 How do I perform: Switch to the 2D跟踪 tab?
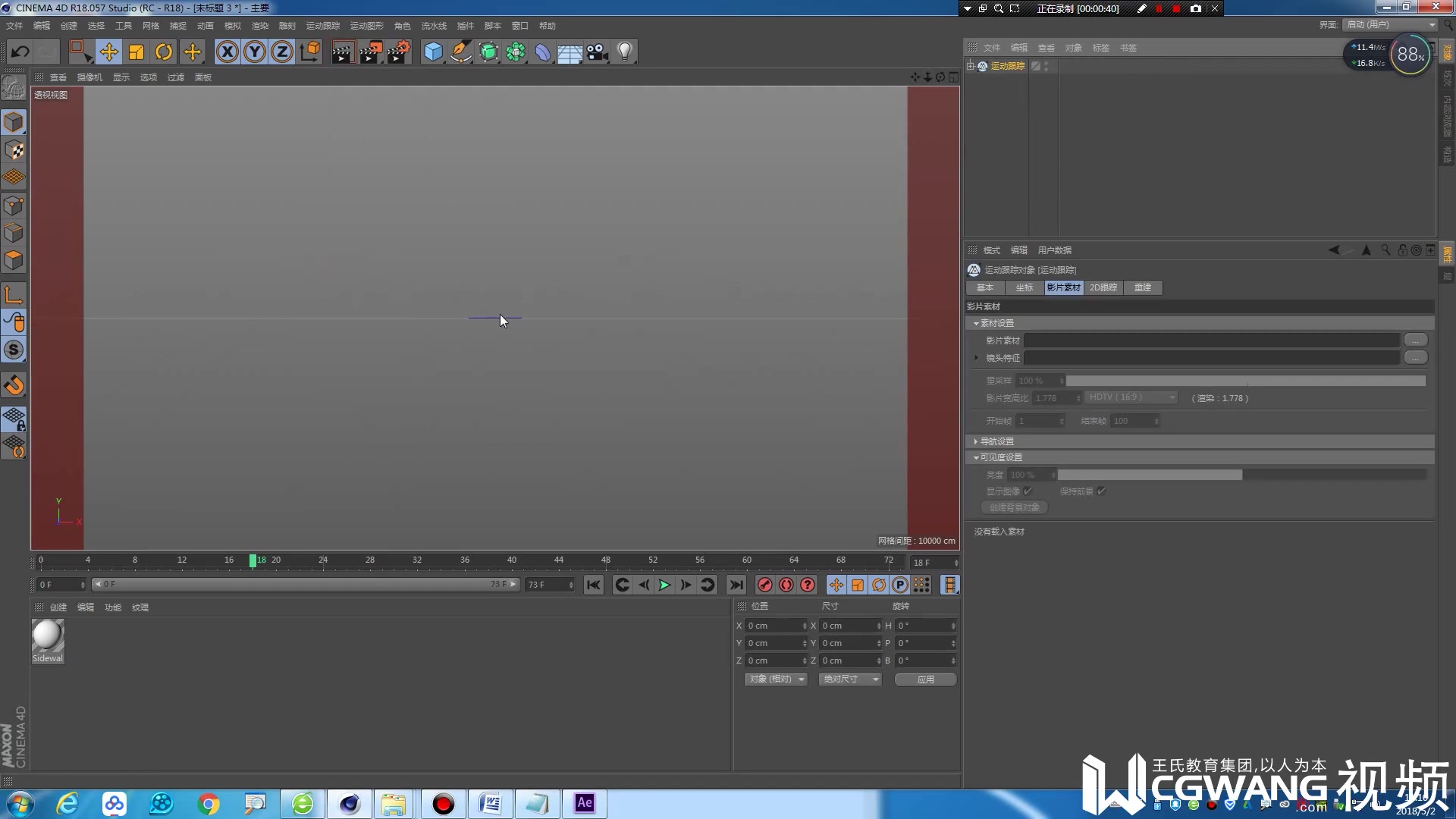point(1103,287)
